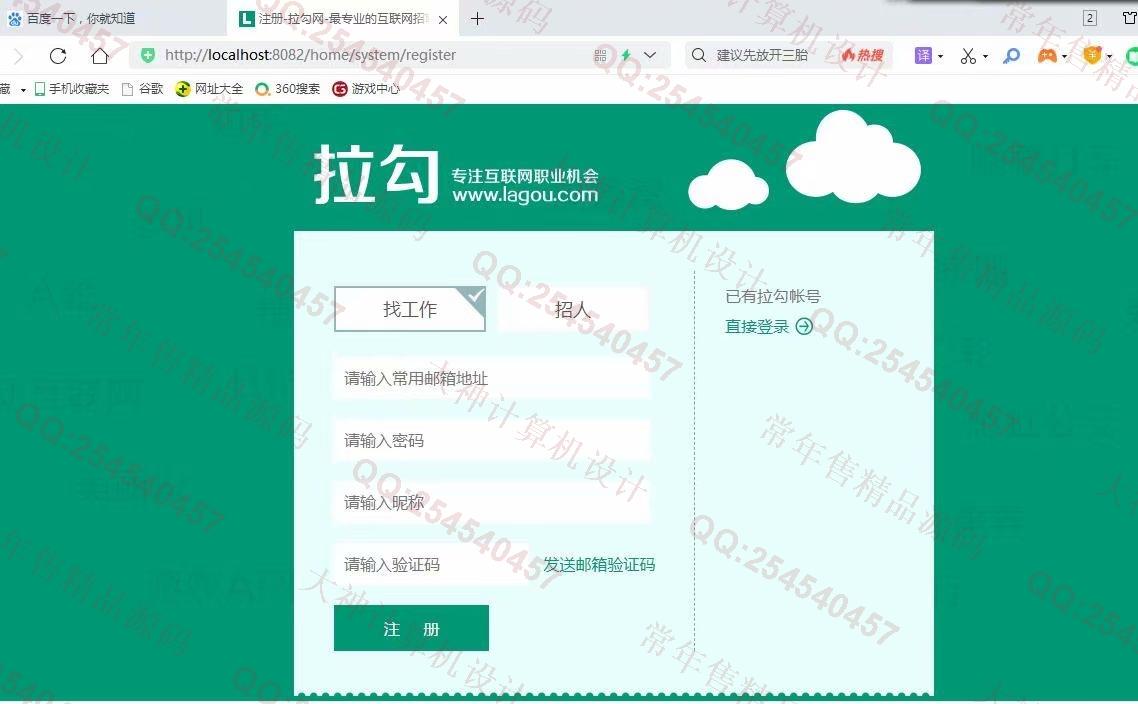
Task: Open the 360搜索 bookmark
Action: 287,89
